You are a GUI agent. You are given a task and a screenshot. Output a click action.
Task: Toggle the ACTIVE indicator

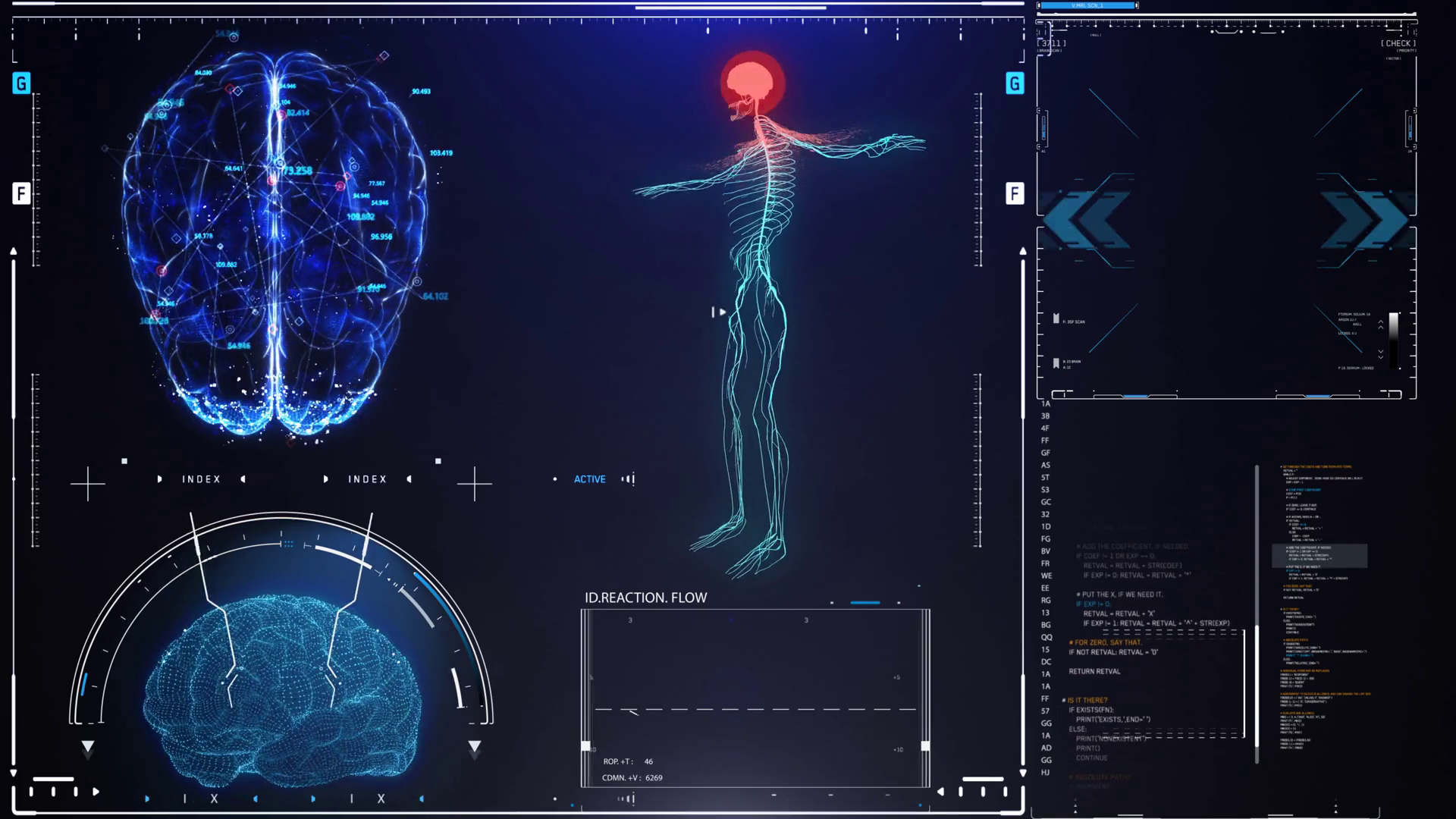tap(589, 479)
